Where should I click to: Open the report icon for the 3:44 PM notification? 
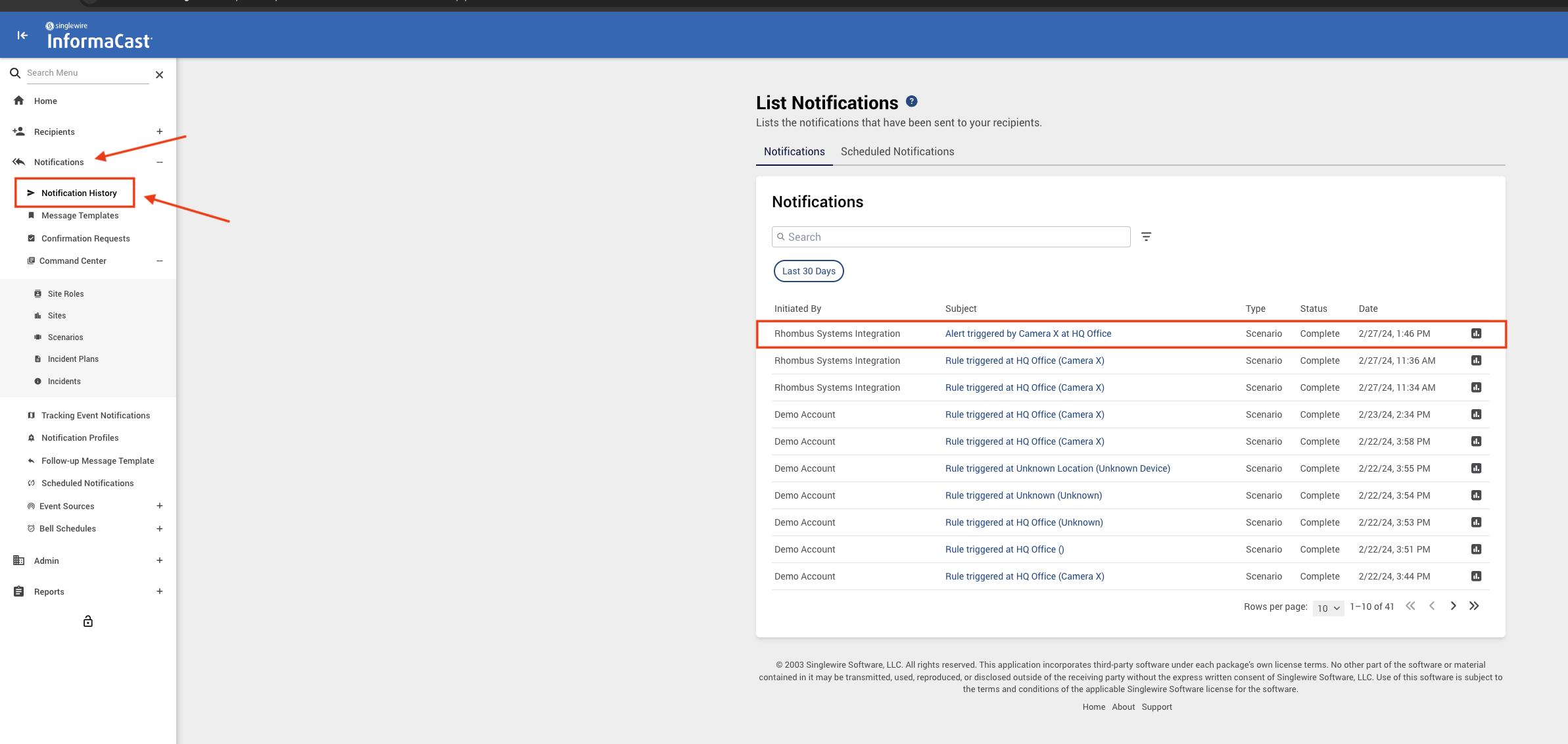coord(1476,576)
